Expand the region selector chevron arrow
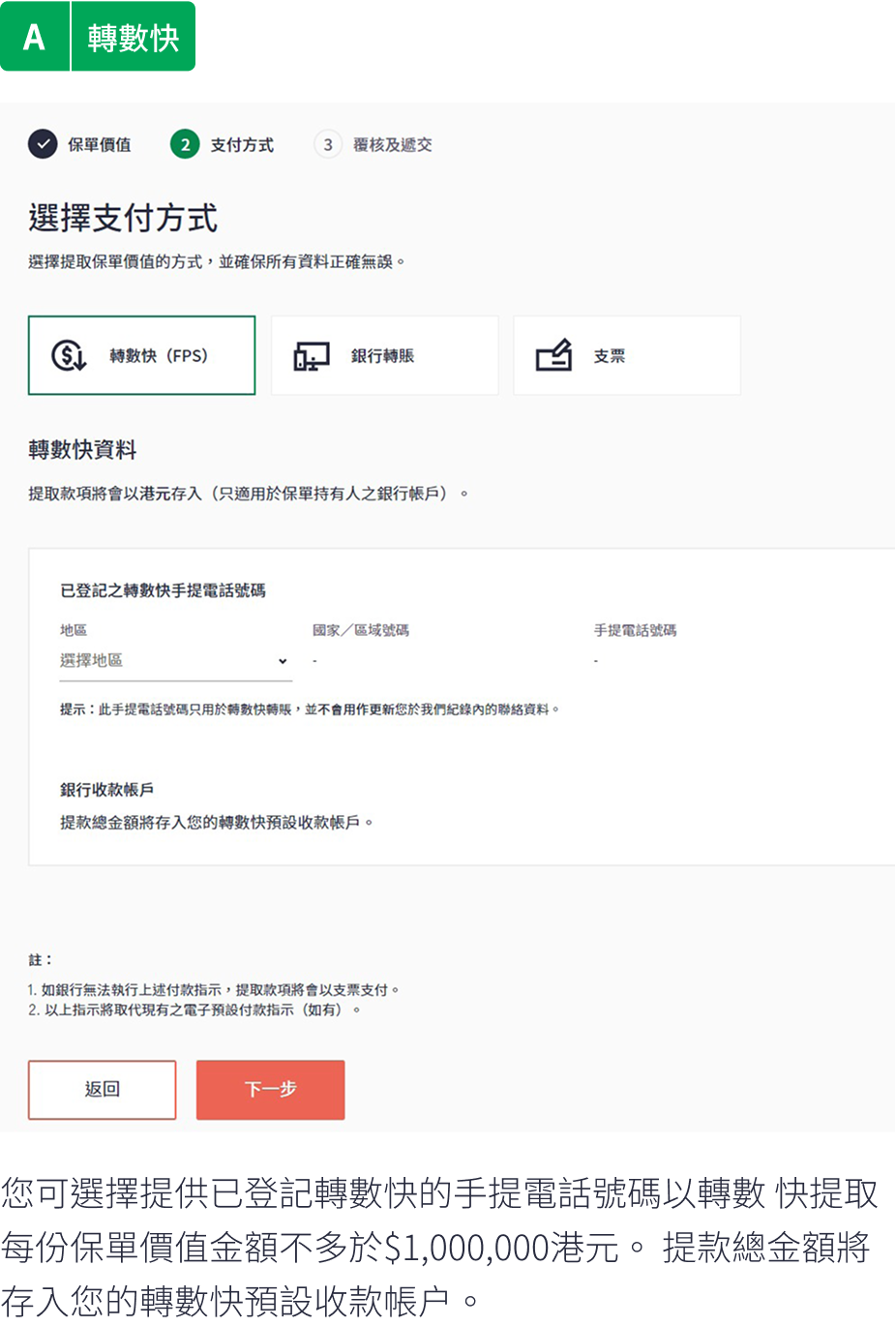The height and width of the screenshot is (1326, 896). pyautogui.click(x=282, y=660)
